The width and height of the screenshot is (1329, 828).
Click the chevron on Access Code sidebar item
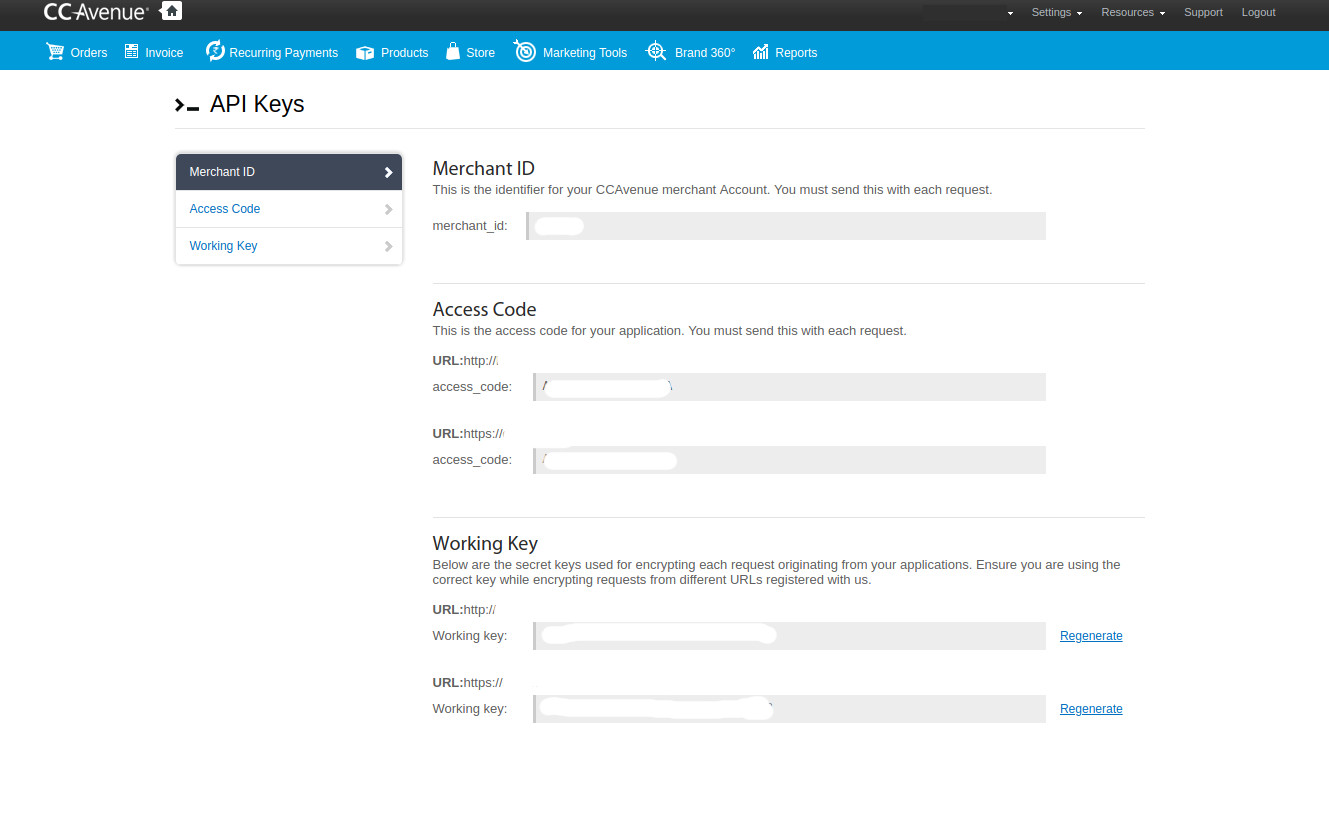tap(389, 209)
